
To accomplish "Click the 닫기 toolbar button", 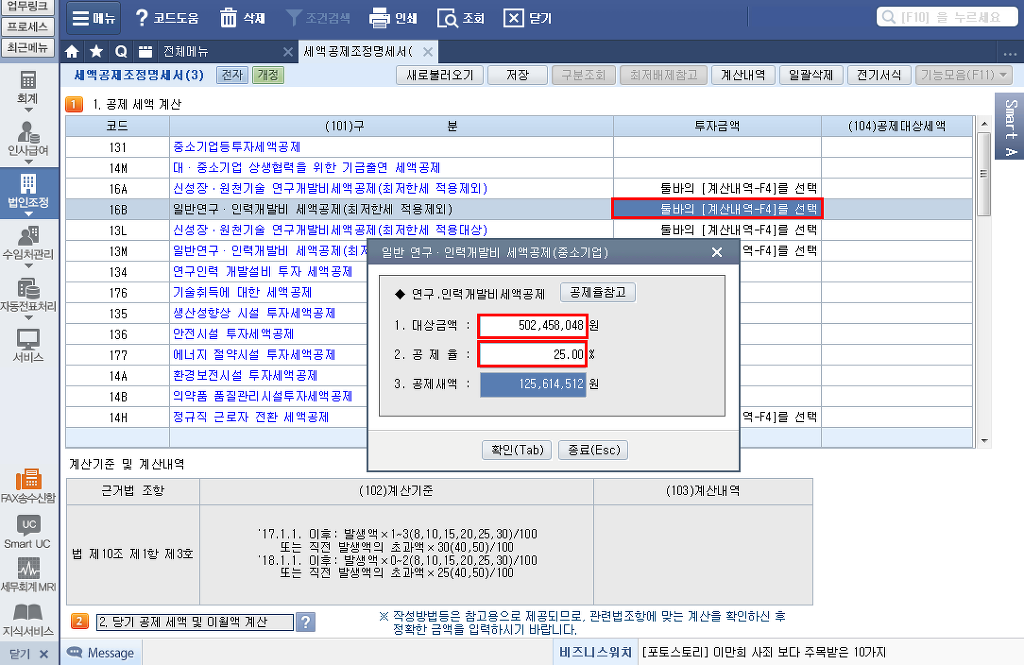I will pos(528,18).
